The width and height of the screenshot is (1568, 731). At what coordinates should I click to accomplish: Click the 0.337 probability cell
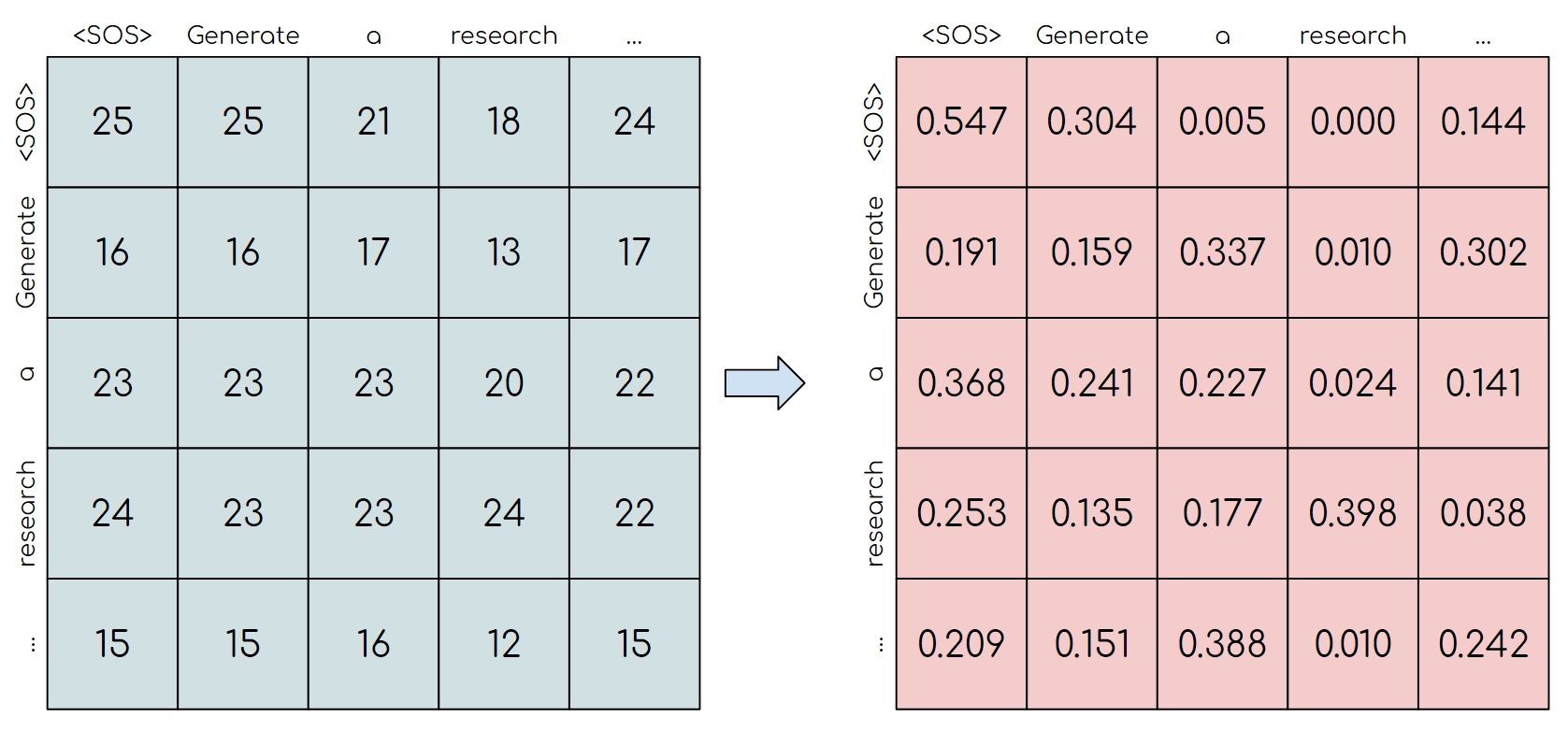(x=1222, y=252)
